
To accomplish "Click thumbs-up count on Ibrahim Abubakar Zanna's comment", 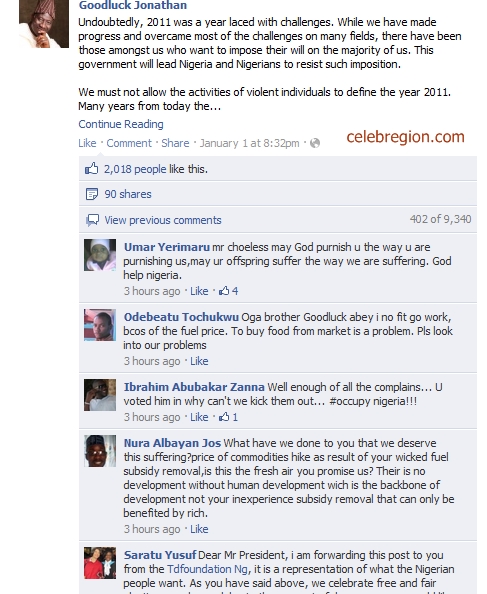I will pos(228,417).
